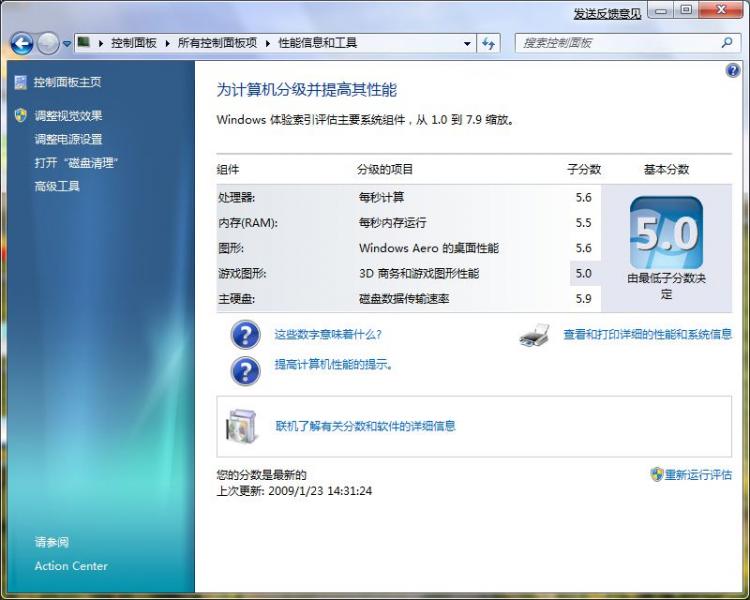750x600 pixels.
Task: Select the 内存(RAM) row label
Action: click(x=248, y=222)
